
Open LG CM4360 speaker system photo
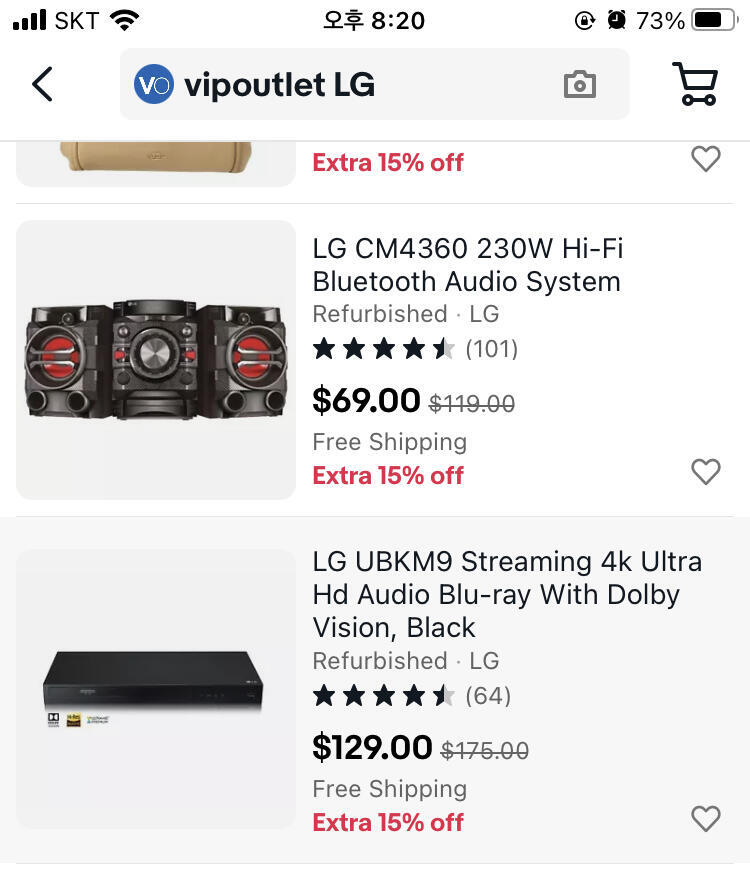pyautogui.click(x=156, y=360)
